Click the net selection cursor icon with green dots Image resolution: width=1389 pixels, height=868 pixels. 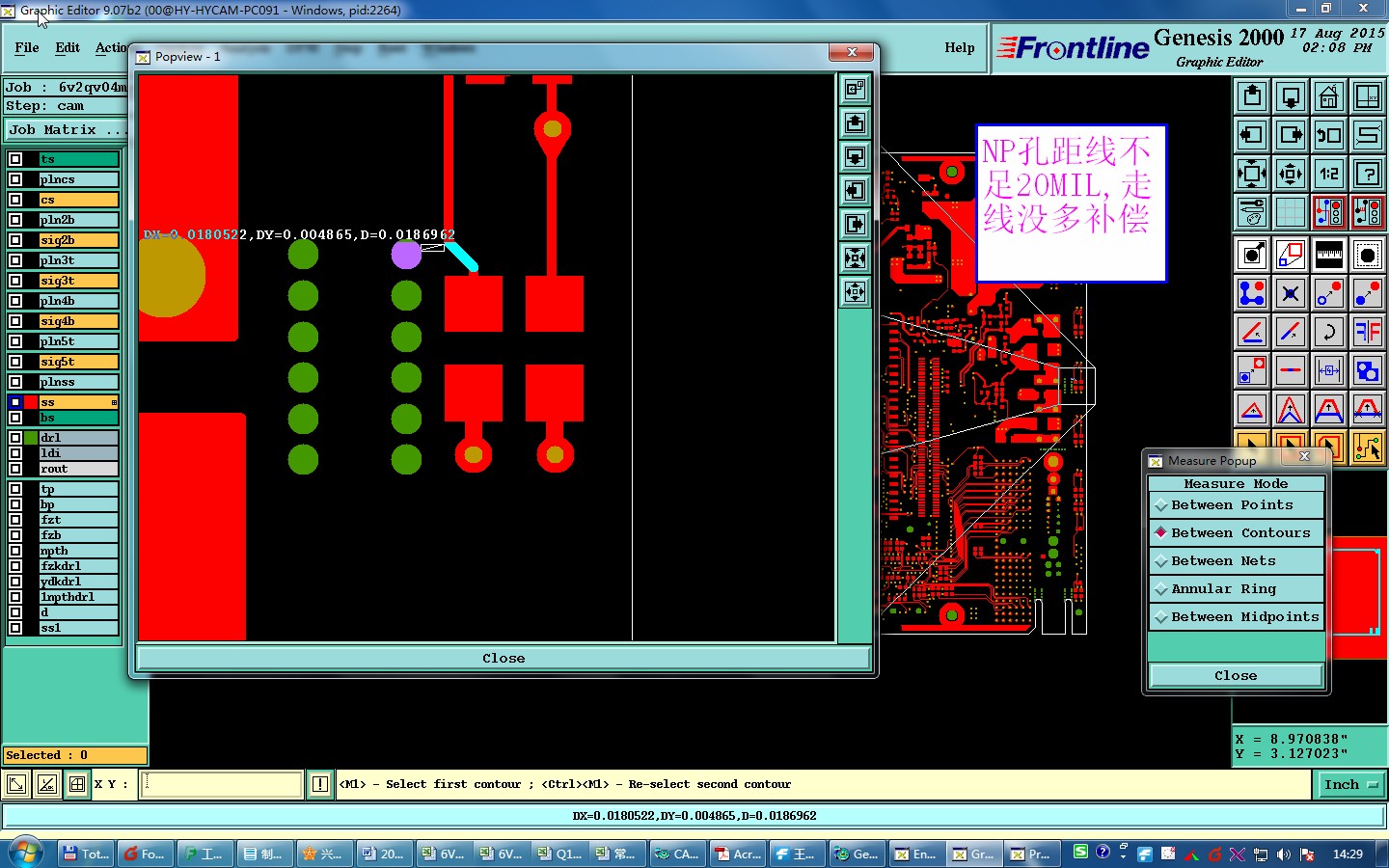(1368, 448)
